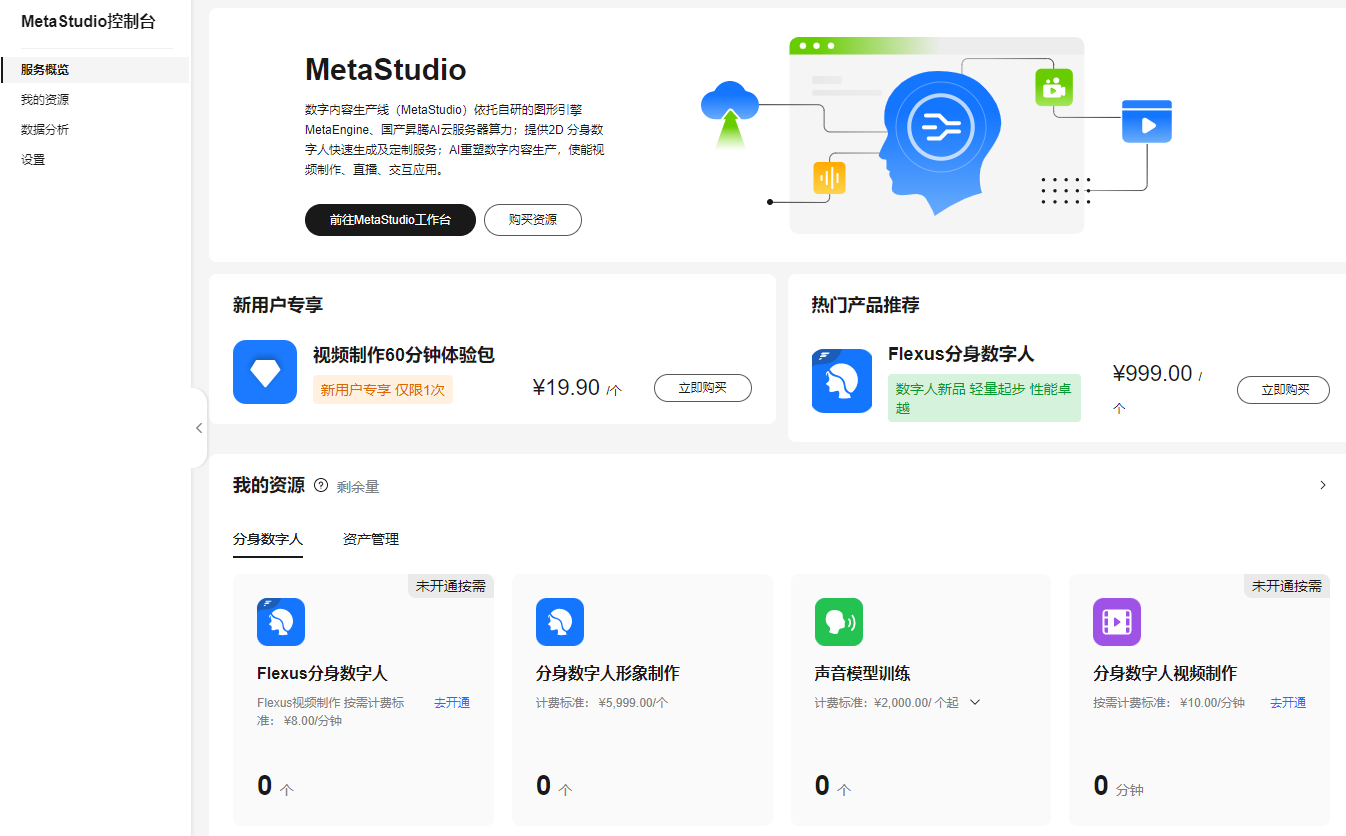This screenshot has width=1346, height=836.
Task: Click the 剩余量 label
Action: click(x=358, y=487)
